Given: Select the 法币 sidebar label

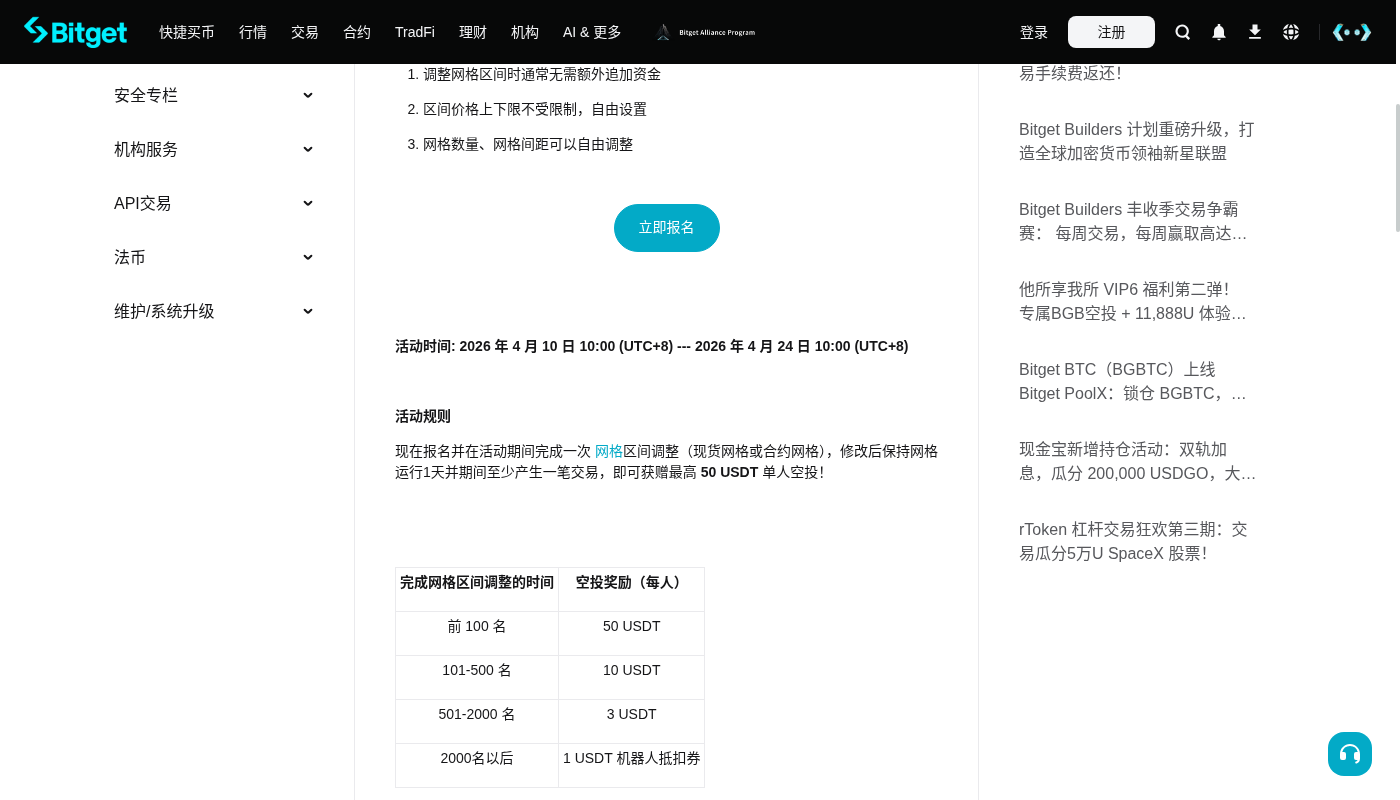Looking at the screenshot, I should 130,257.
